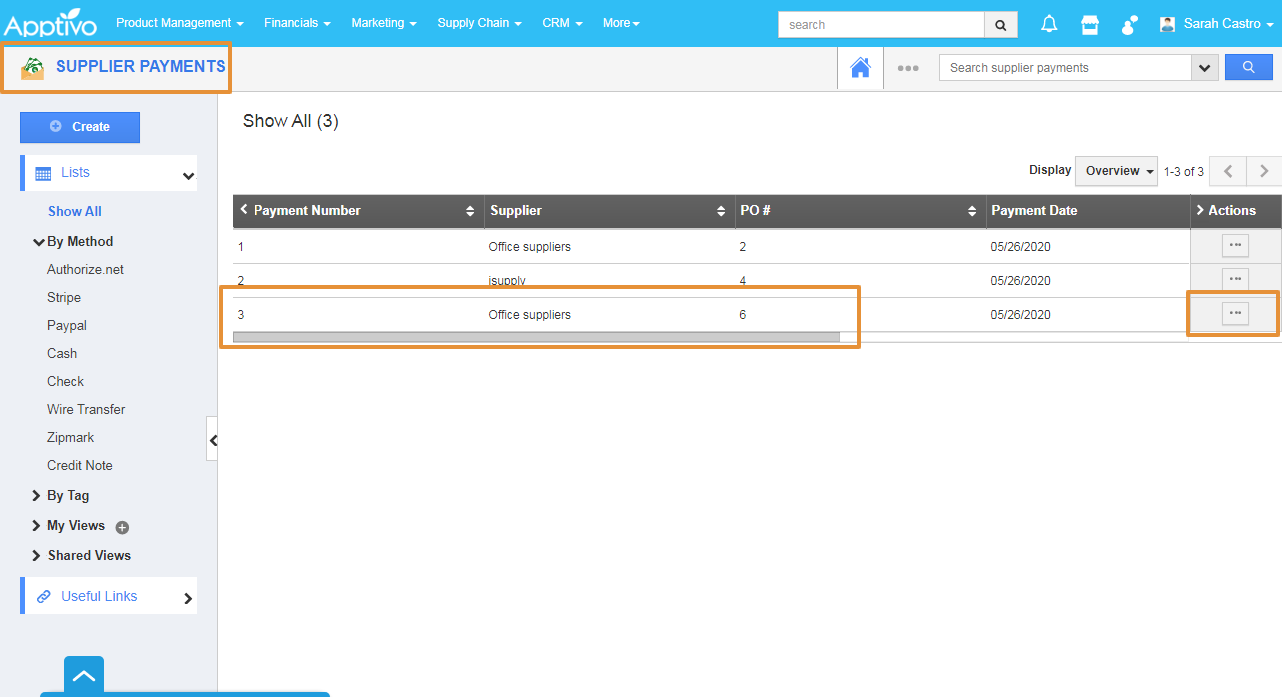Click PO number 6 cell
Viewport: 1282px width, 697px height.
click(743, 315)
